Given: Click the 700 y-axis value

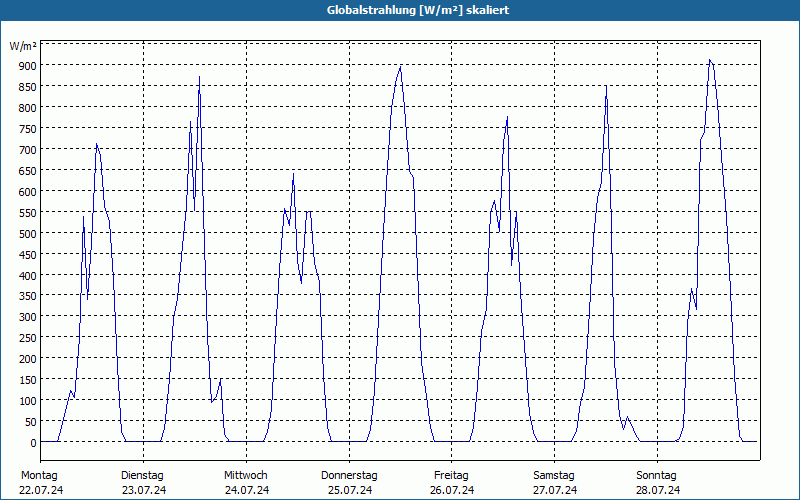Looking at the screenshot, I should 28,150.
